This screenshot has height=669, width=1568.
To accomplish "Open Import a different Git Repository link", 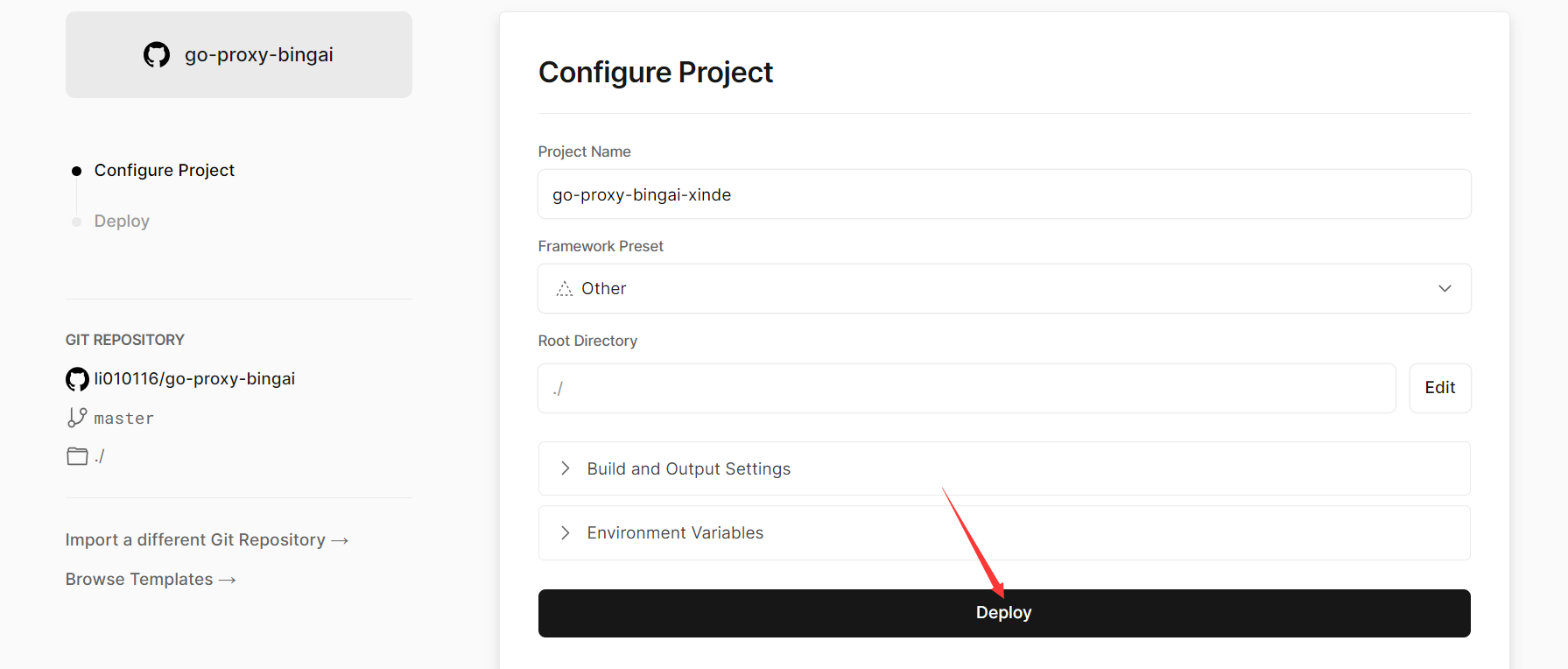I will 207,540.
